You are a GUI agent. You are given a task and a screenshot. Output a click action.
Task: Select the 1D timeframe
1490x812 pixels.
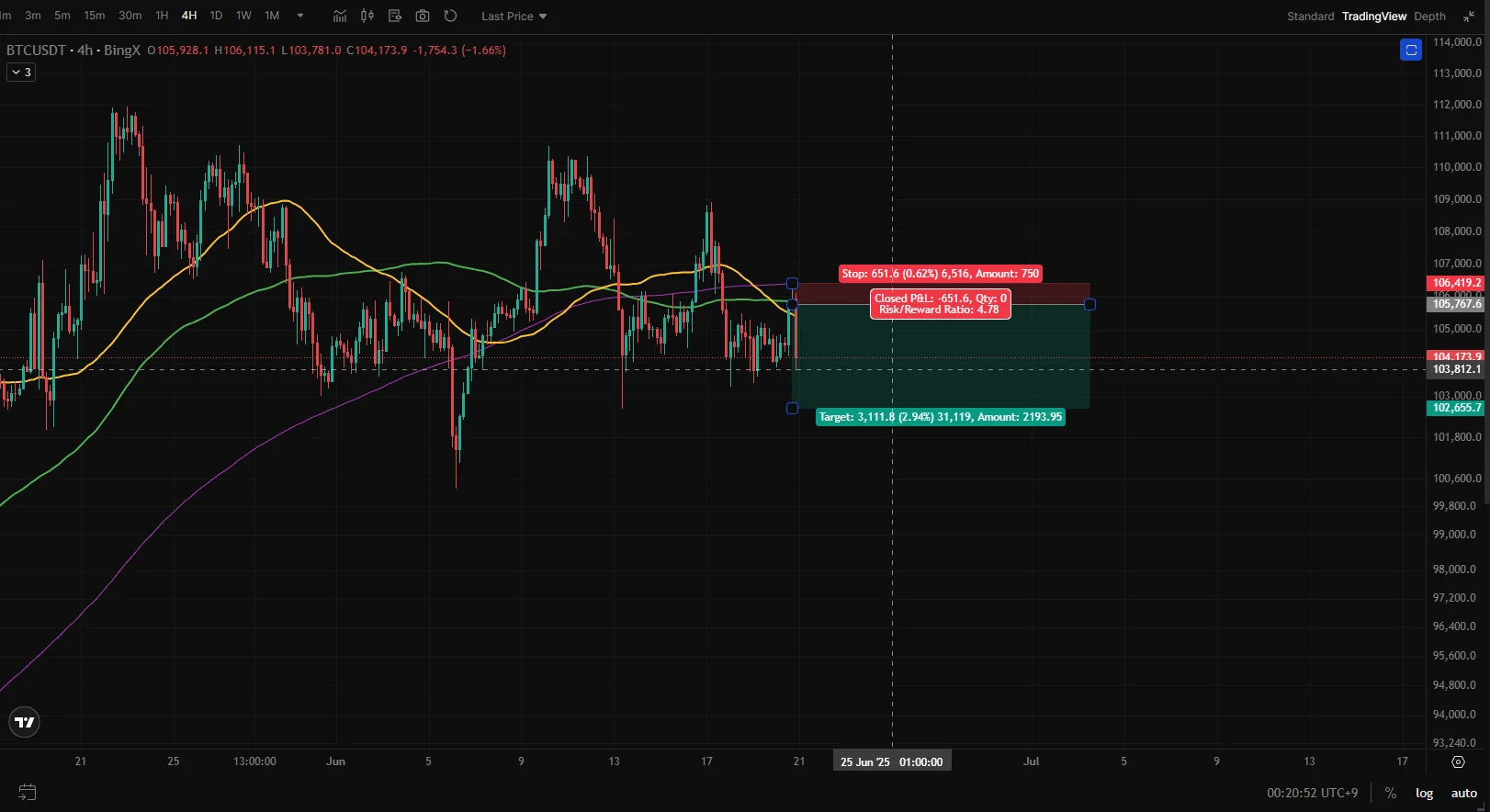216,16
